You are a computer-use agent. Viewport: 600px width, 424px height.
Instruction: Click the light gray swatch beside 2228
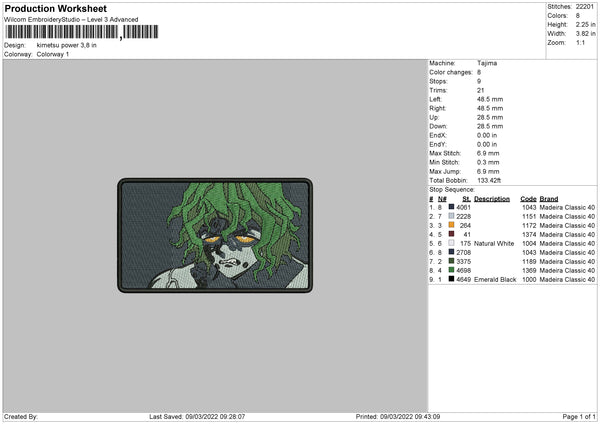coord(451,216)
